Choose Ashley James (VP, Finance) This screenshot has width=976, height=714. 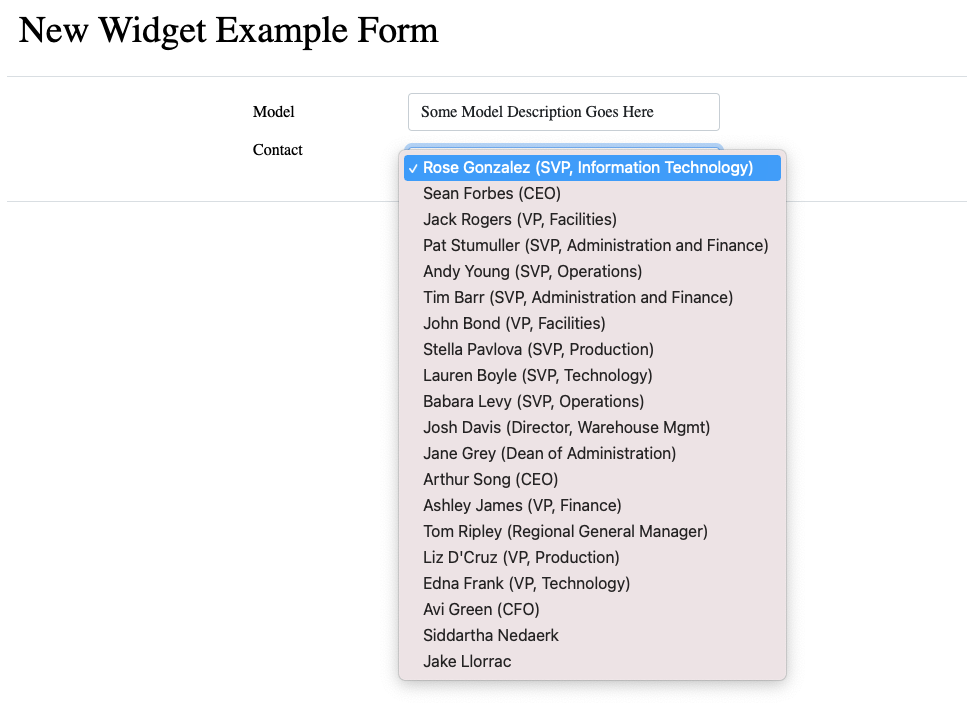(520, 505)
